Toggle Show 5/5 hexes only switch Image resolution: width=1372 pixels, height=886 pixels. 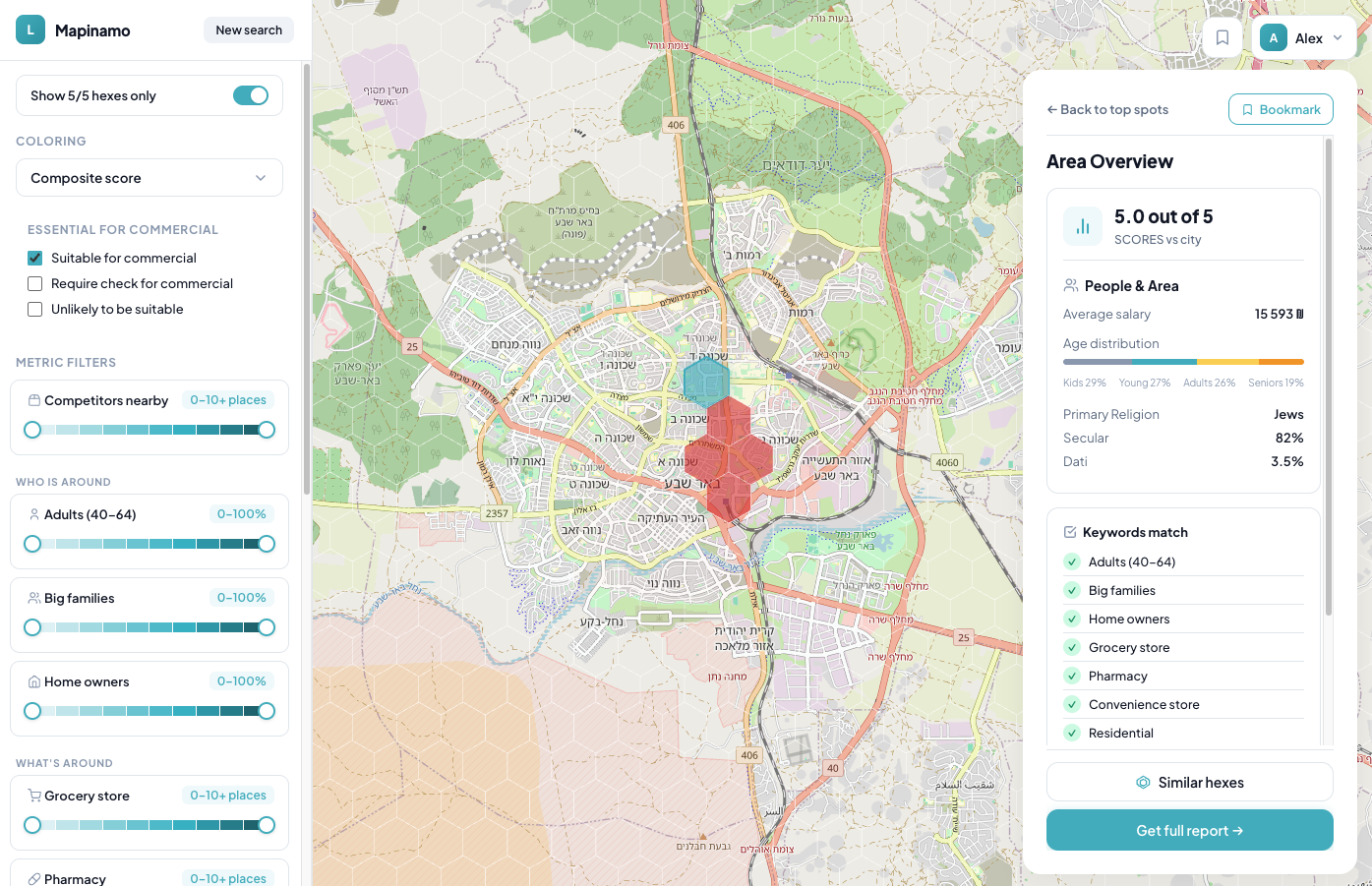coord(251,95)
